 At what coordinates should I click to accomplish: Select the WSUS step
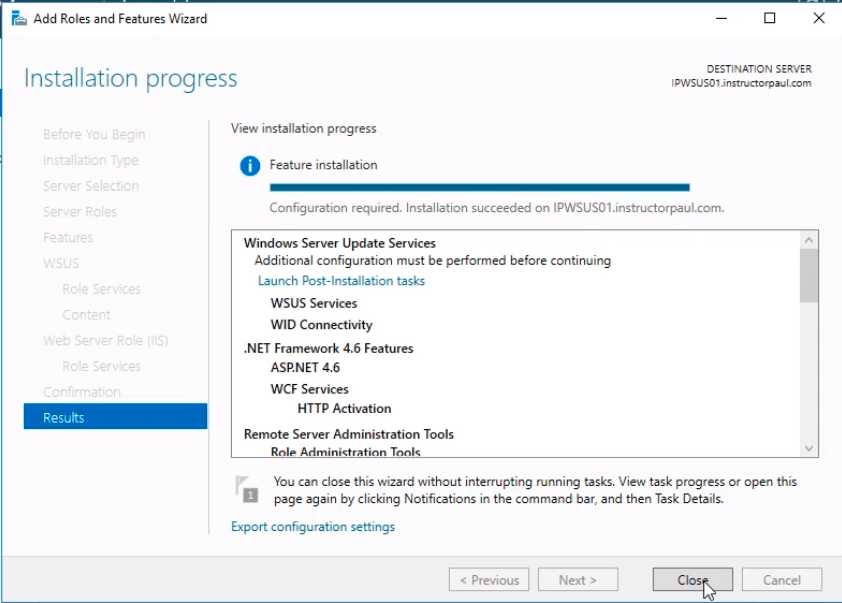point(61,263)
